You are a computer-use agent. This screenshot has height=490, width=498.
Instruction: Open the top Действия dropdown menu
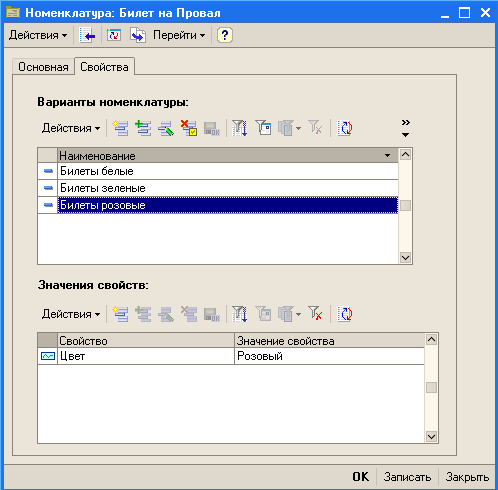[38, 35]
